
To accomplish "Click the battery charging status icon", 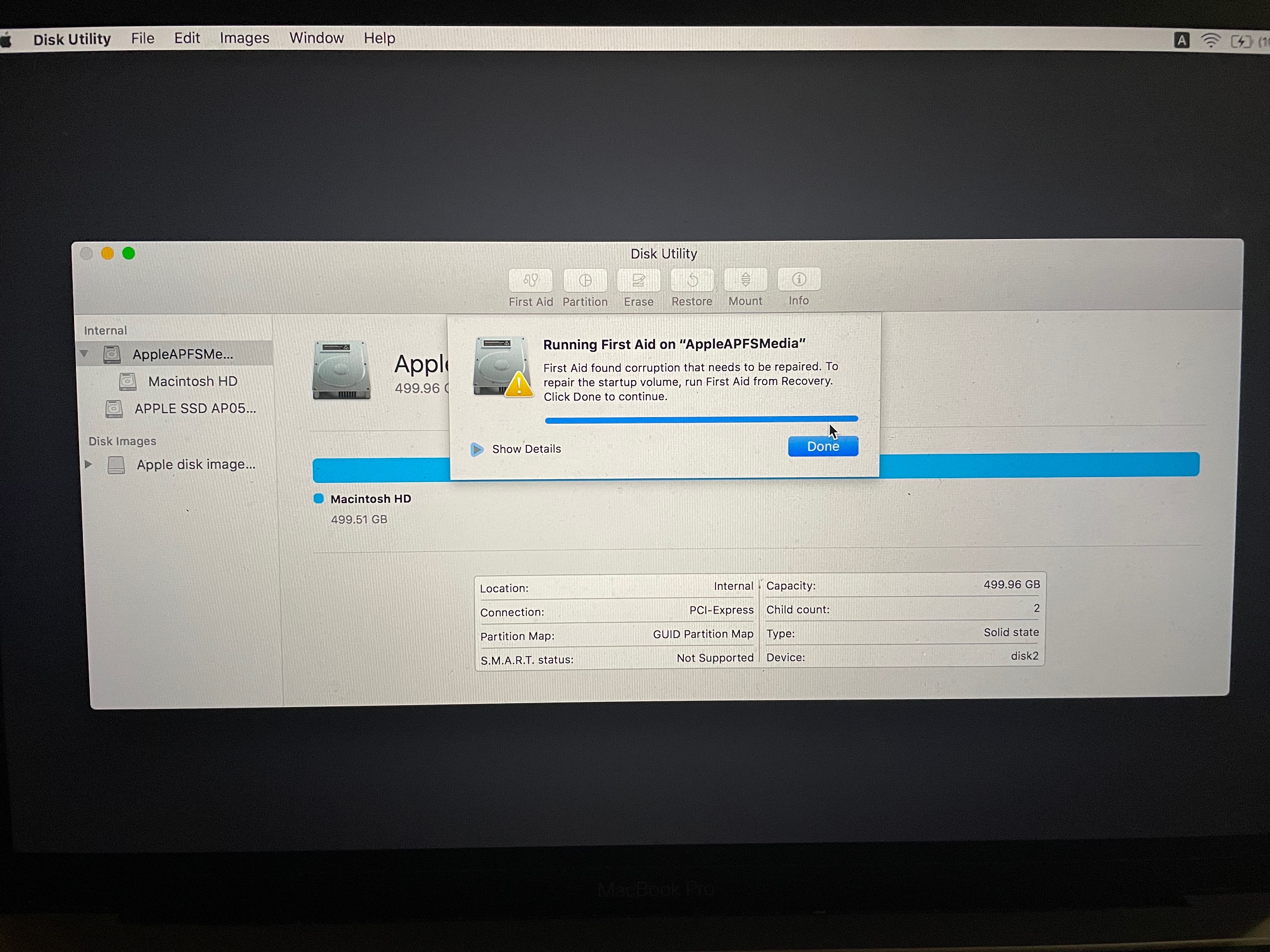I will click(x=1241, y=41).
